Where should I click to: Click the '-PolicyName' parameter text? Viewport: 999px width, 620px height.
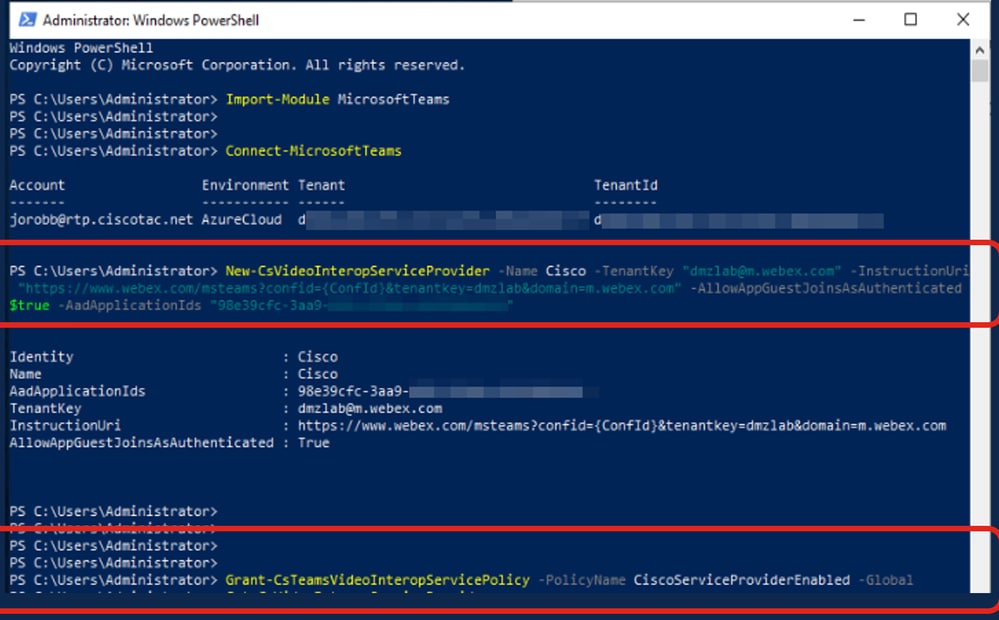582,580
